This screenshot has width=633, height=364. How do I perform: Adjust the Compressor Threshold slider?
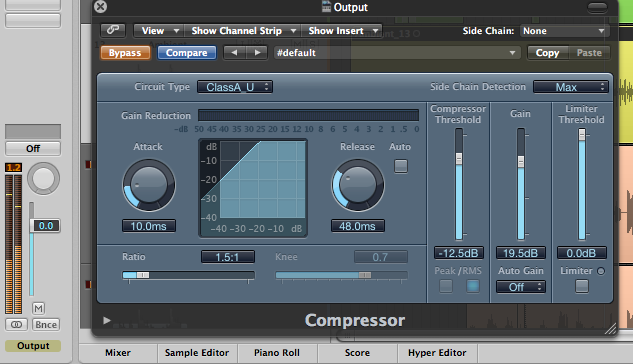459,184
